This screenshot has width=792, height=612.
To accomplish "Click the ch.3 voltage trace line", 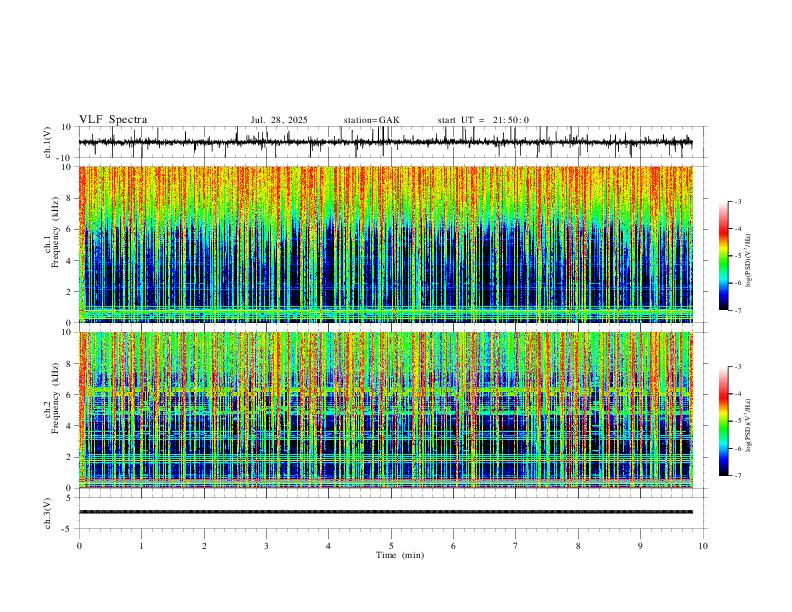I will (x=385, y=512).
